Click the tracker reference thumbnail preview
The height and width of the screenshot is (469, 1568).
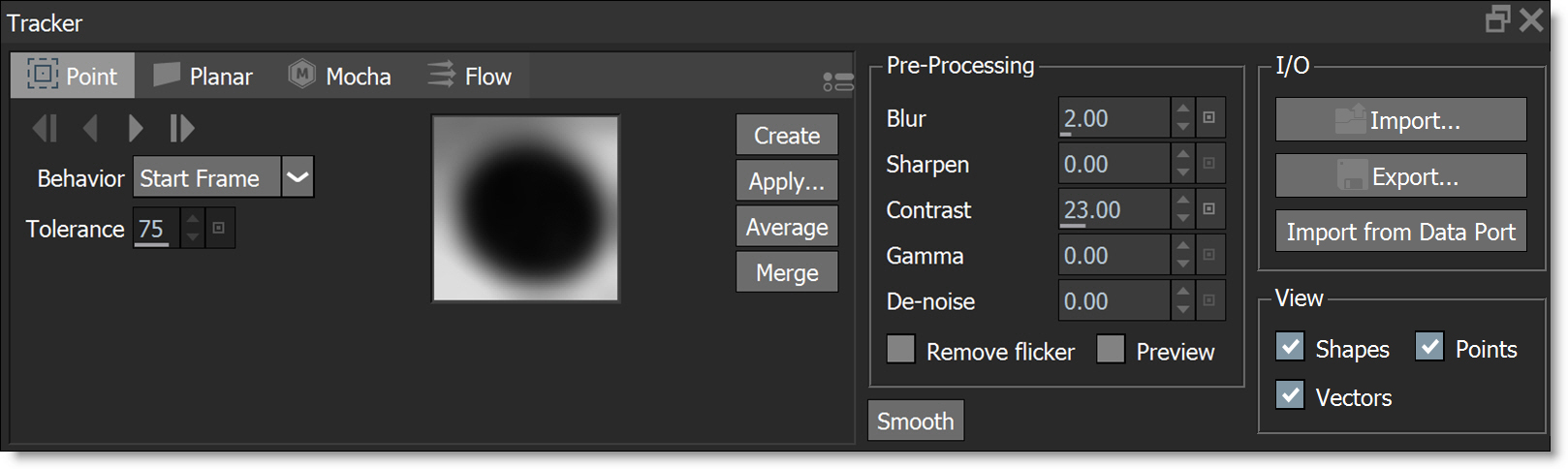[525, 208]
